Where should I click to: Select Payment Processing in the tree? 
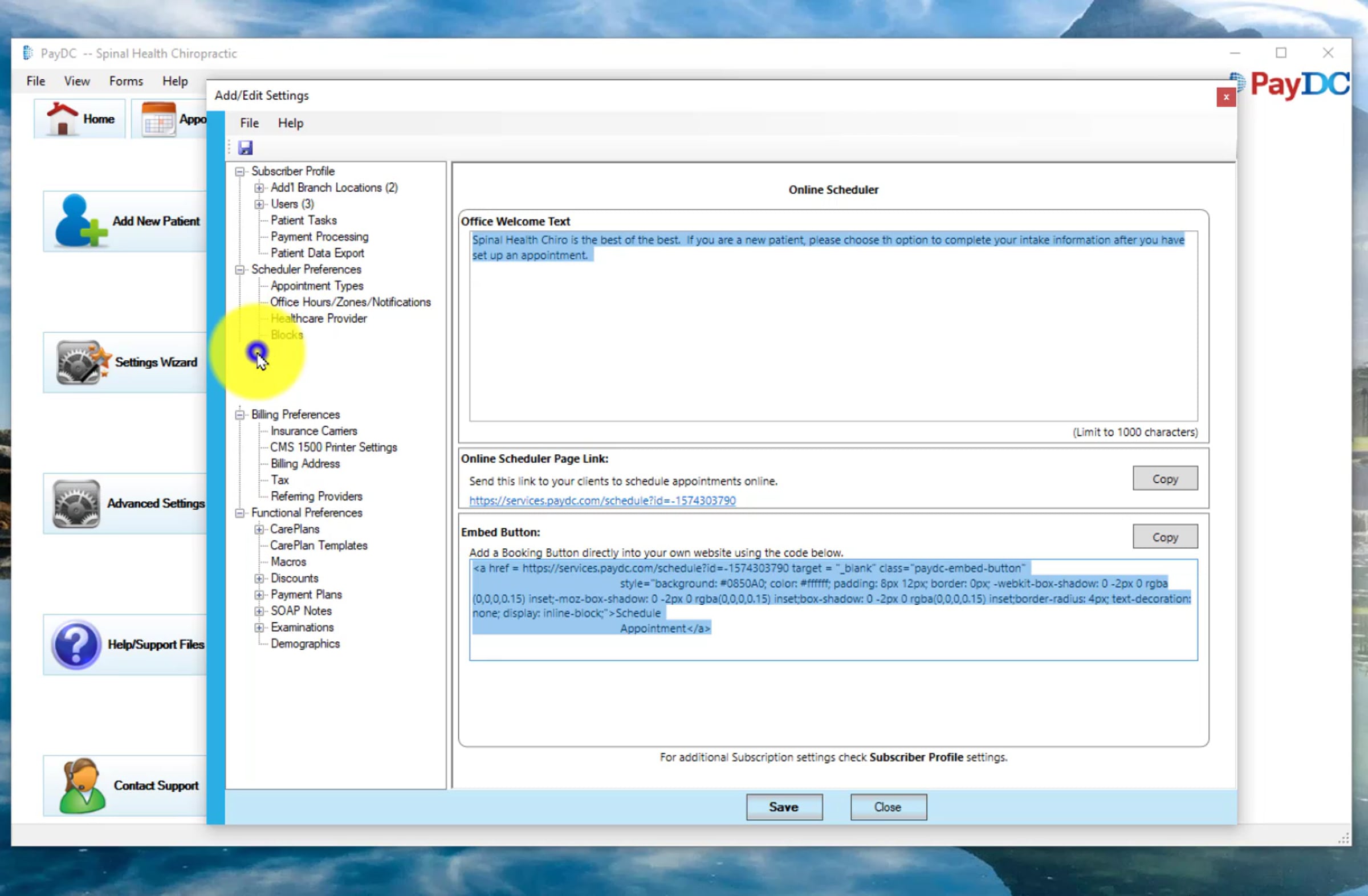coord(320,237)
